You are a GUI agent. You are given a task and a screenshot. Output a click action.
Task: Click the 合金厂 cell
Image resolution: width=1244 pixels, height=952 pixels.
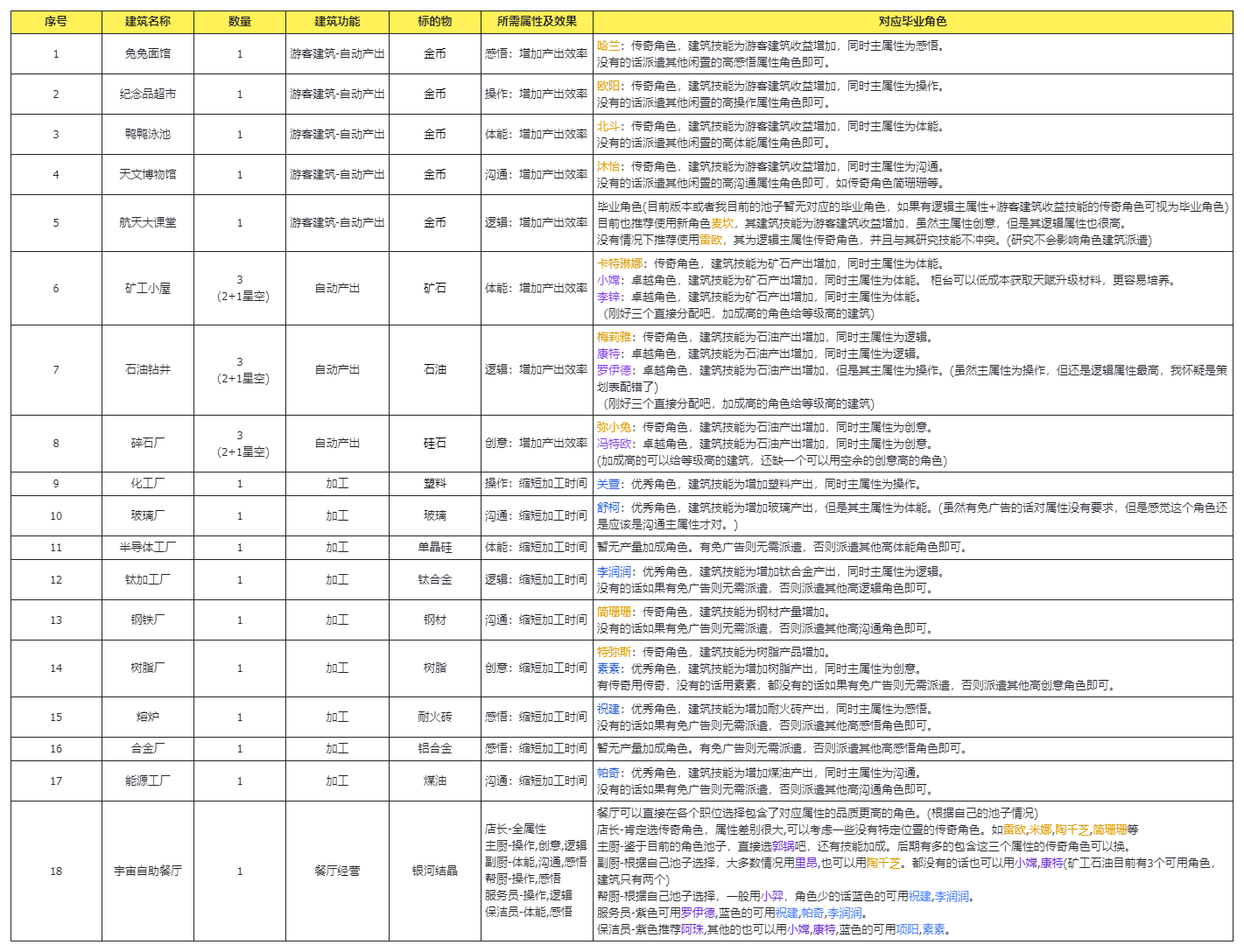pos(148,749)
